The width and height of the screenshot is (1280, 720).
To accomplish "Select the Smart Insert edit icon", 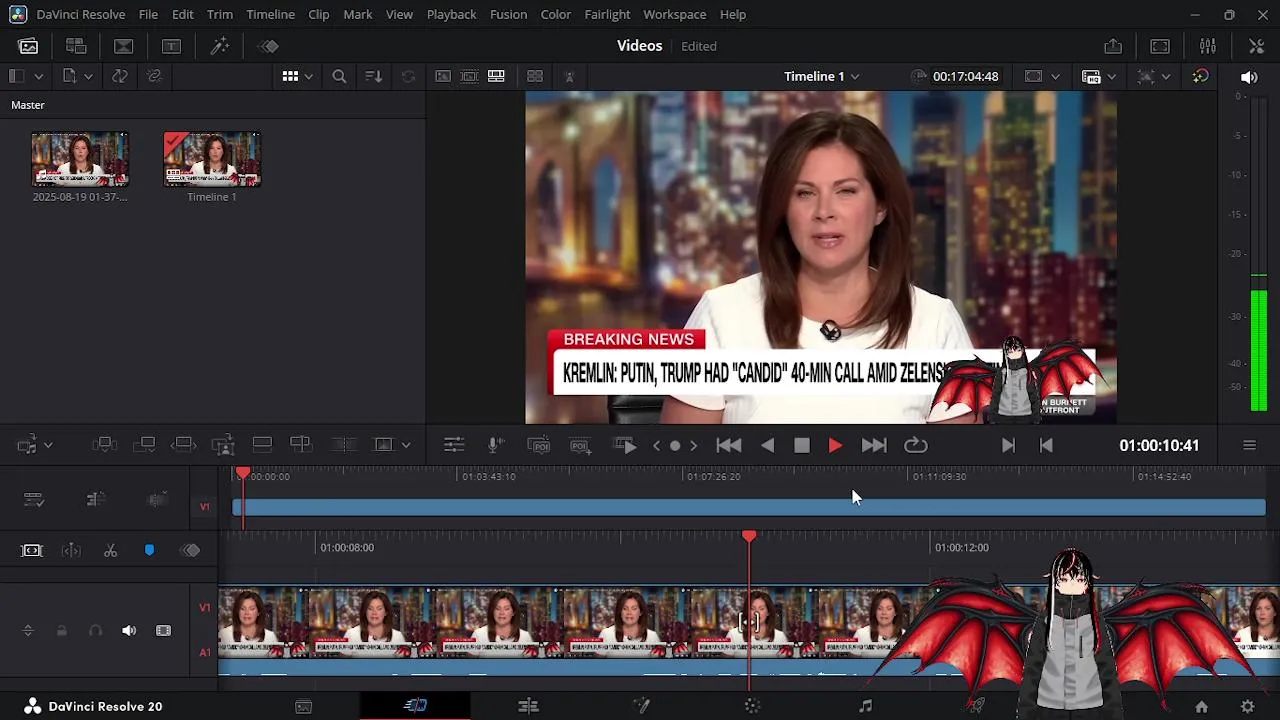I will (105, 444).
